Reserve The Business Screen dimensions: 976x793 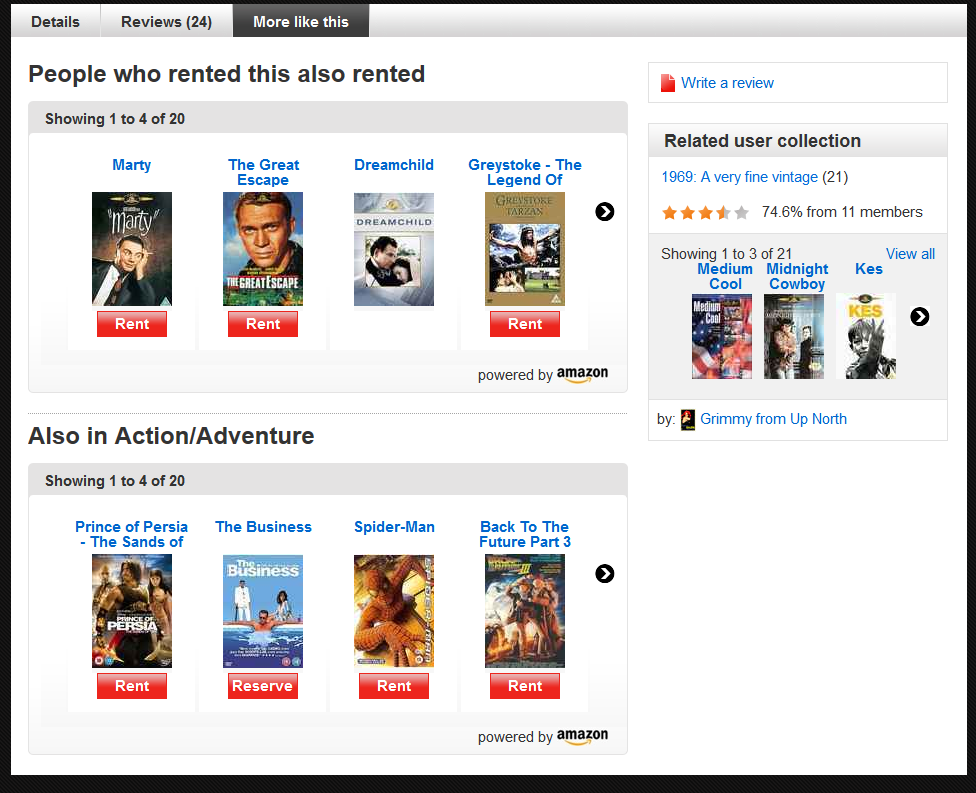click(x=263, y=686)
